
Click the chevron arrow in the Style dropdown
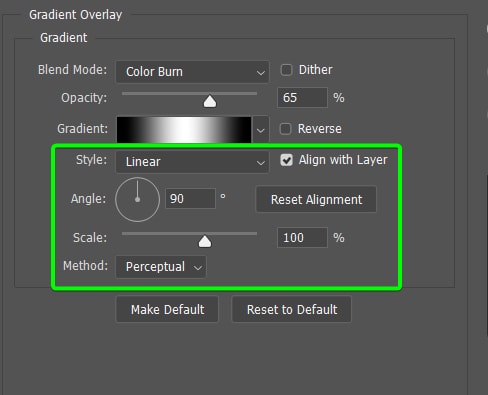click(261, 163)
